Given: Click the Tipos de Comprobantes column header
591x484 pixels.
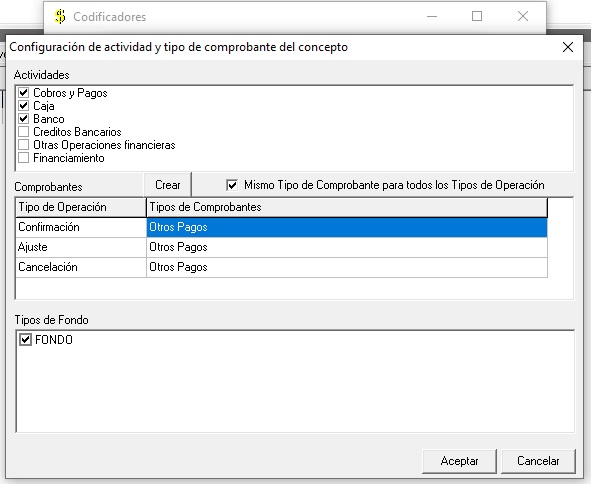Looking at the screenshot, I should click(x=347, y=207).
